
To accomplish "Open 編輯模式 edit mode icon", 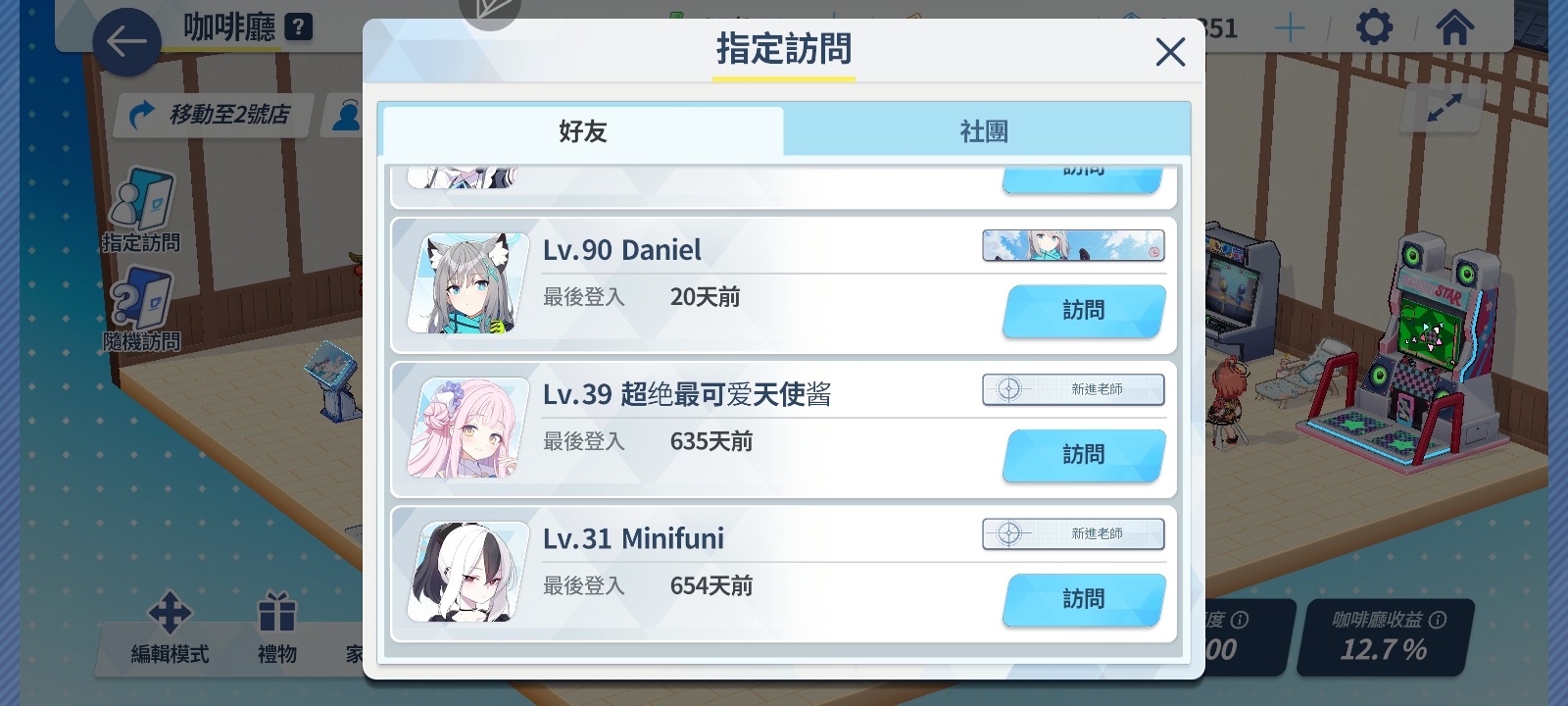I will coord(170,628).
